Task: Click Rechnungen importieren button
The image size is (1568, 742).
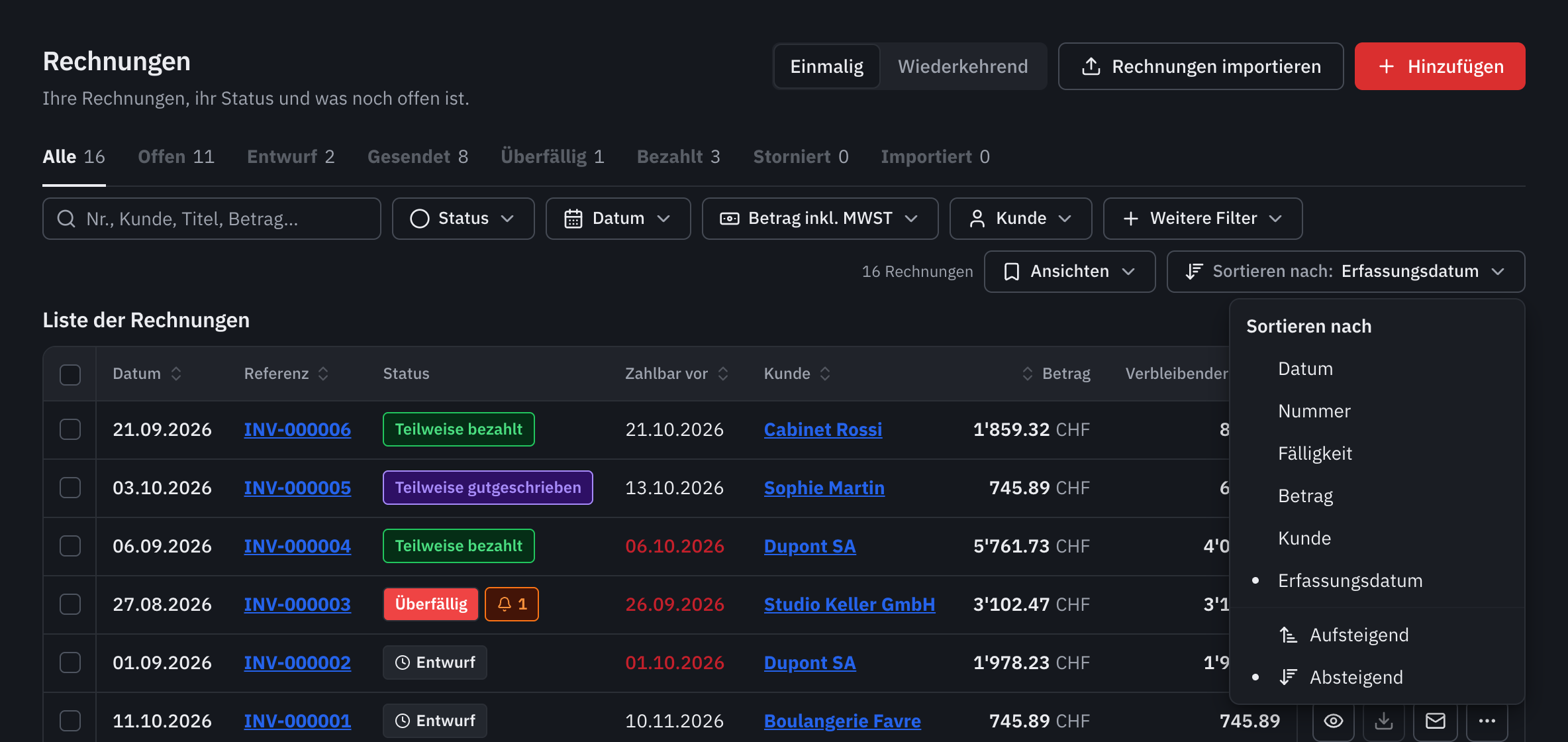Action: point(1201,66)
